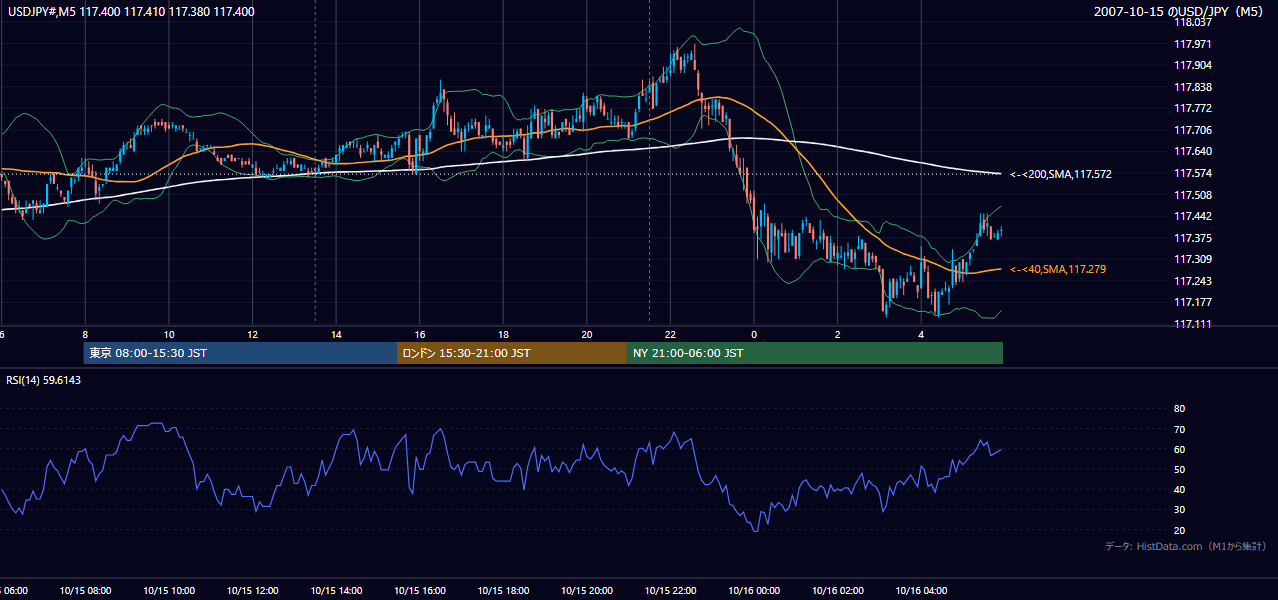Click the time label 10/16 02:00
This screenshot has width=1278, height=600.
point(837,590)
